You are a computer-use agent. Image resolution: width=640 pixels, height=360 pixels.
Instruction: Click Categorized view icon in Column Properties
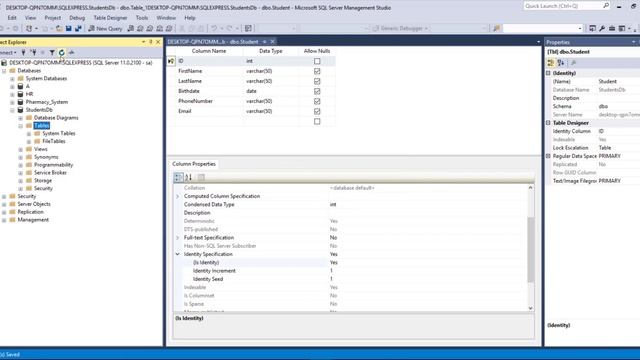[x=178, y=177]
